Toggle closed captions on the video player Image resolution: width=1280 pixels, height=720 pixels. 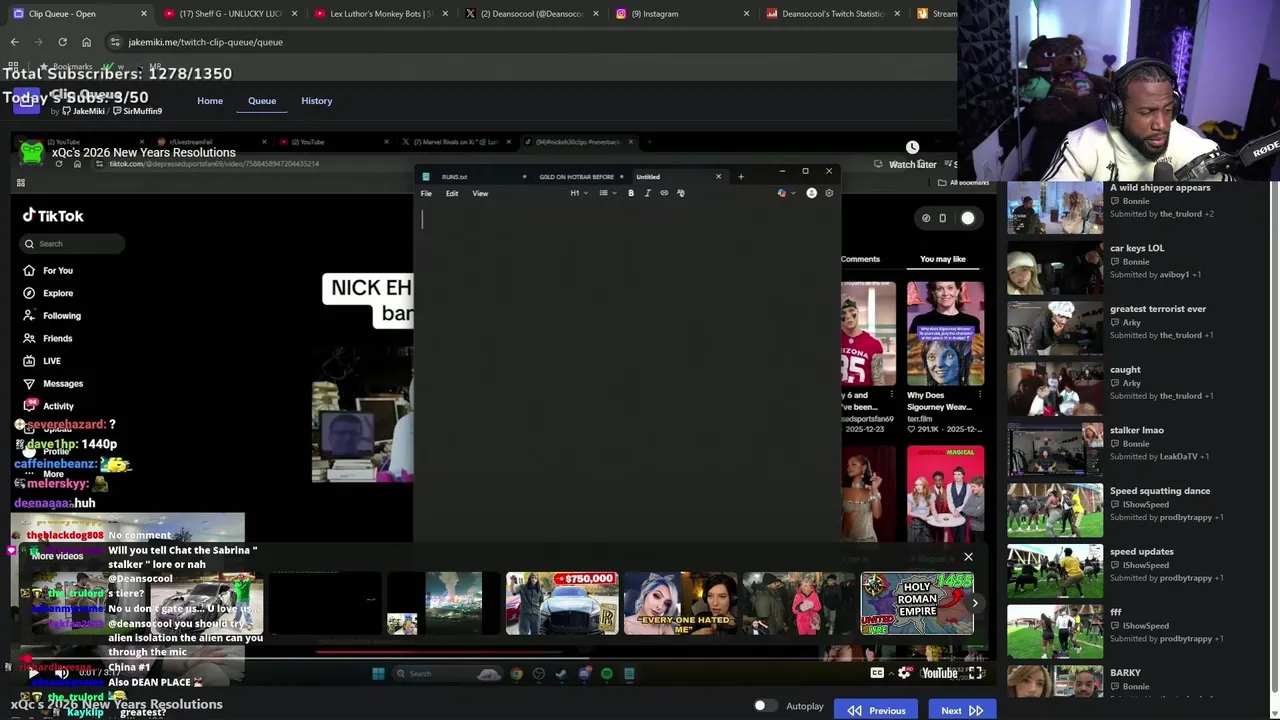pyautogui.click(x=877, y=673)
